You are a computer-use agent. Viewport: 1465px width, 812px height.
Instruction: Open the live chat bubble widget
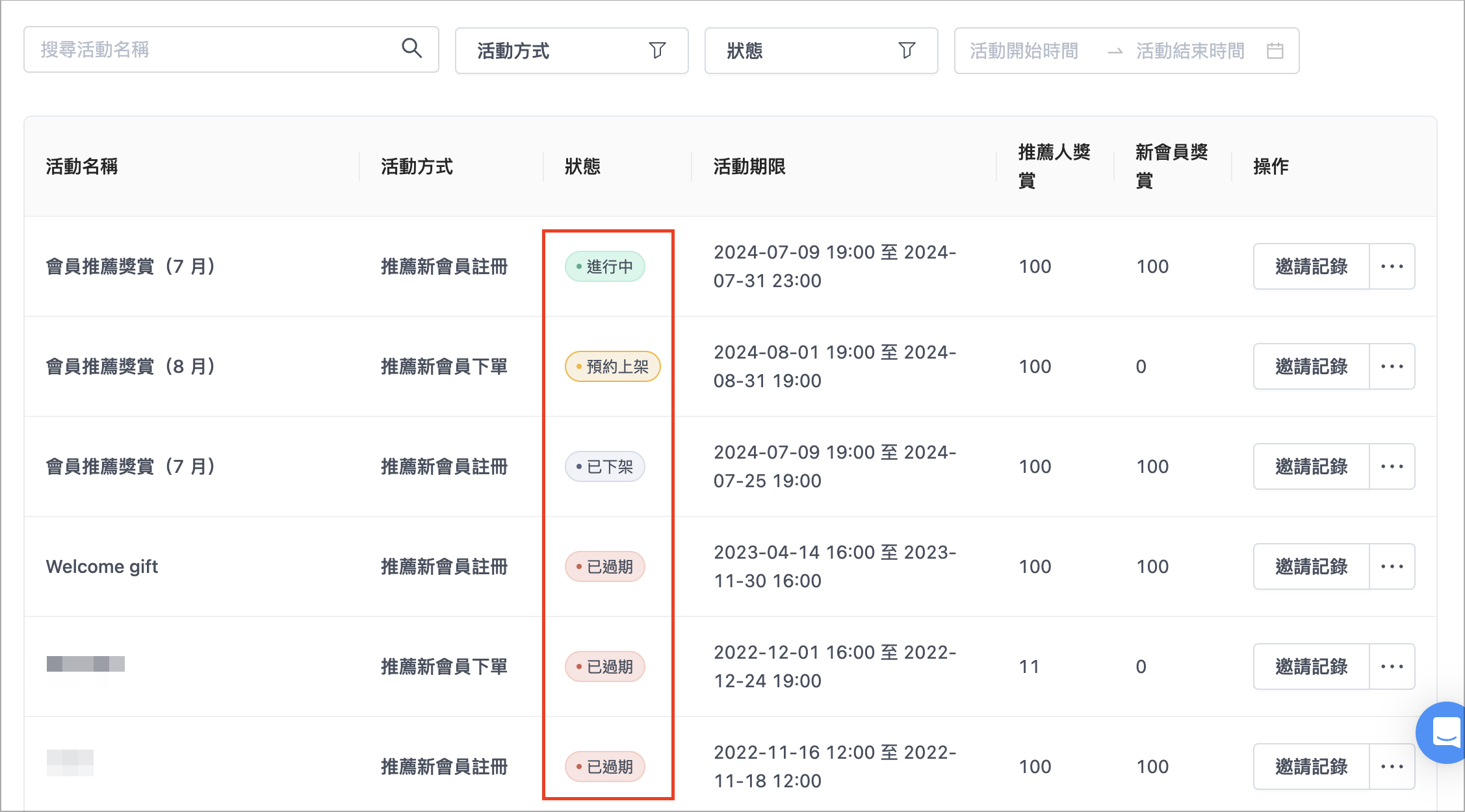point(1441,733)
